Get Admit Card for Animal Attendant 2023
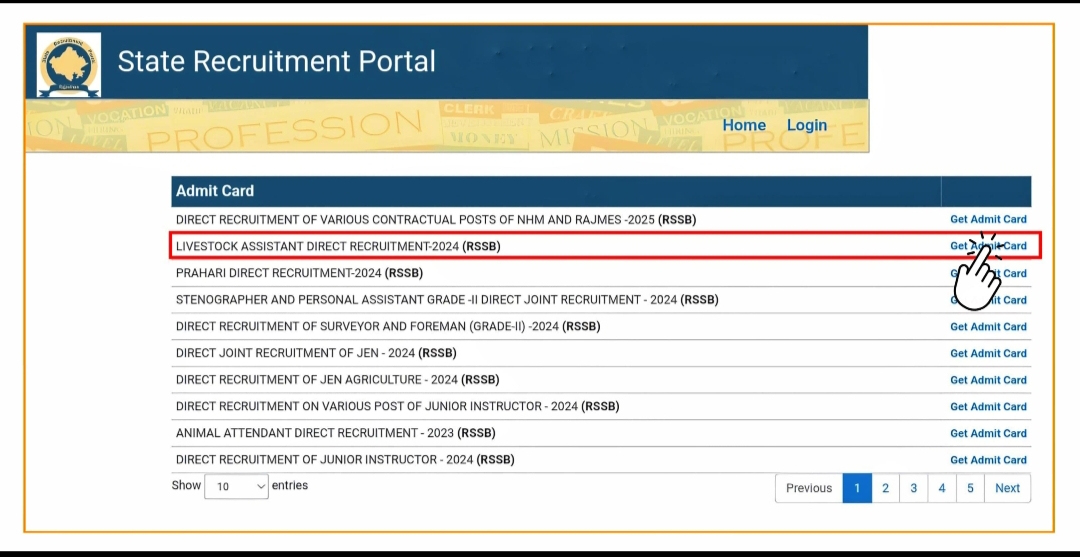1080x557 pixels. (x=988, y=433)
